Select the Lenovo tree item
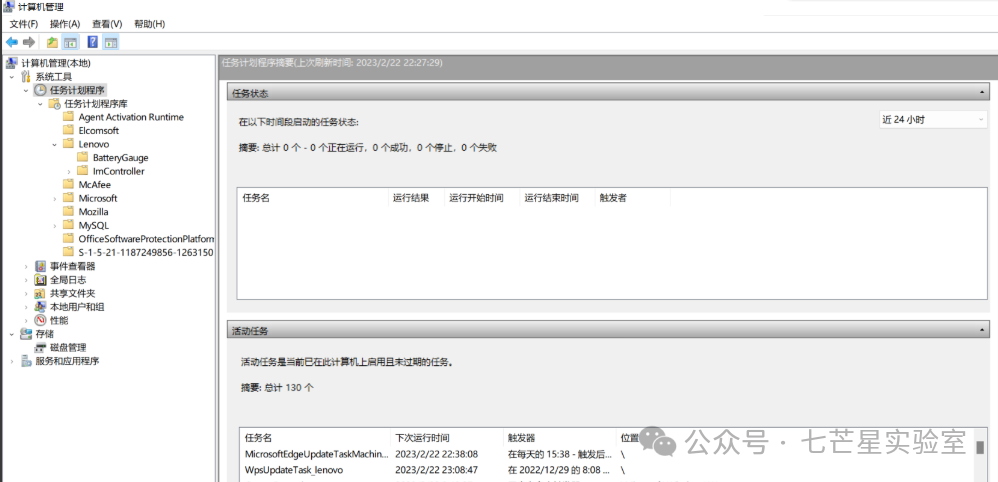Screen dimensions: 998x482 tap(94, 144)
